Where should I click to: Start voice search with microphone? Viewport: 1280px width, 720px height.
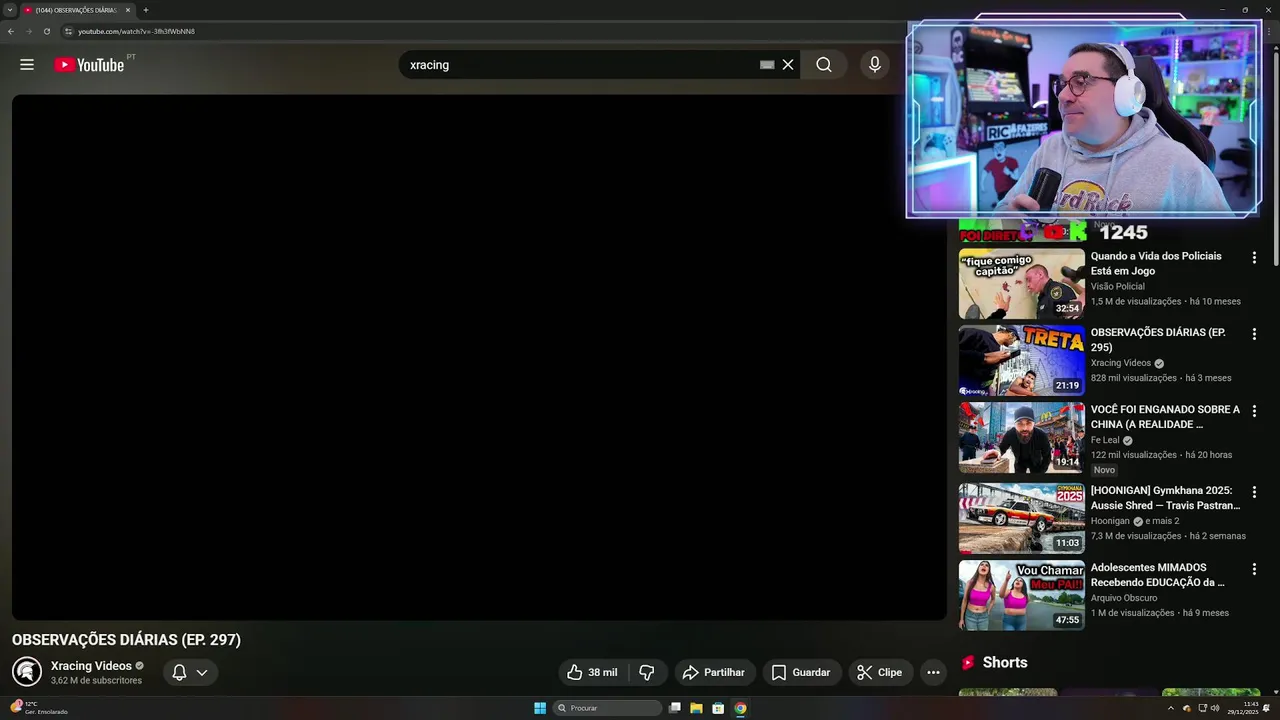click(875, 65)
